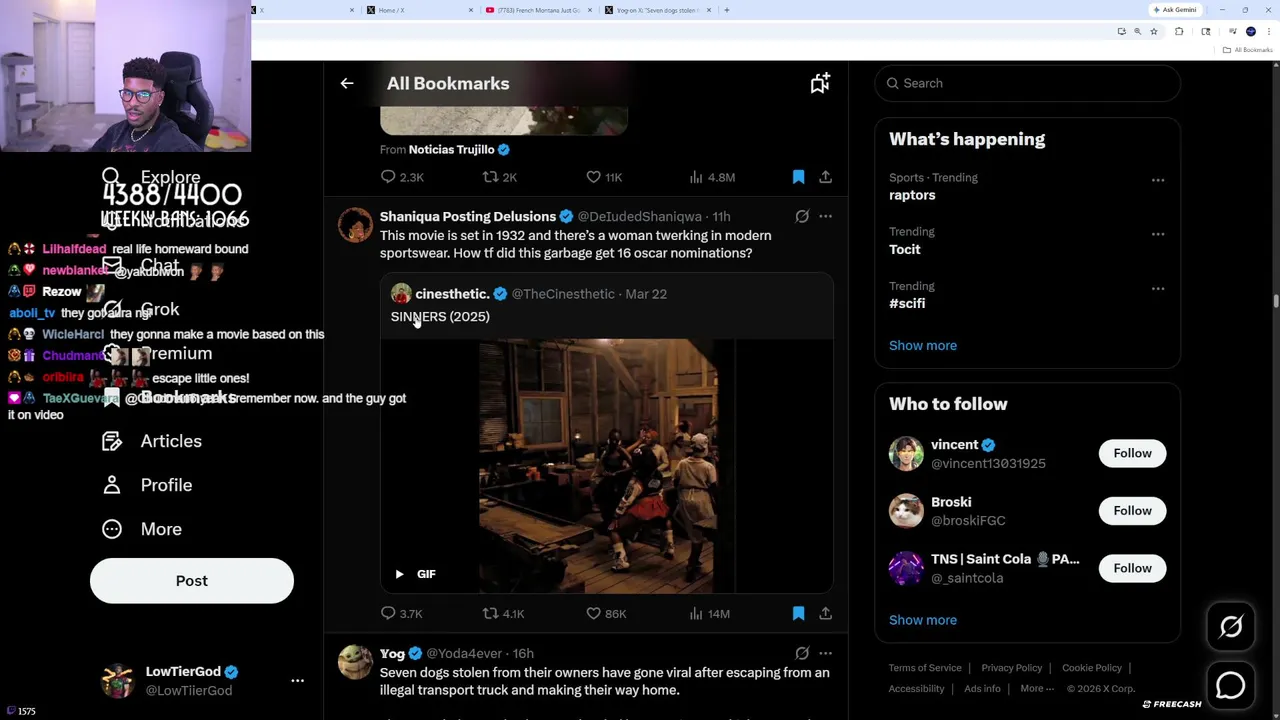Follow vincent
This screenshot has height=720, width=1280.
point(1132,453)
